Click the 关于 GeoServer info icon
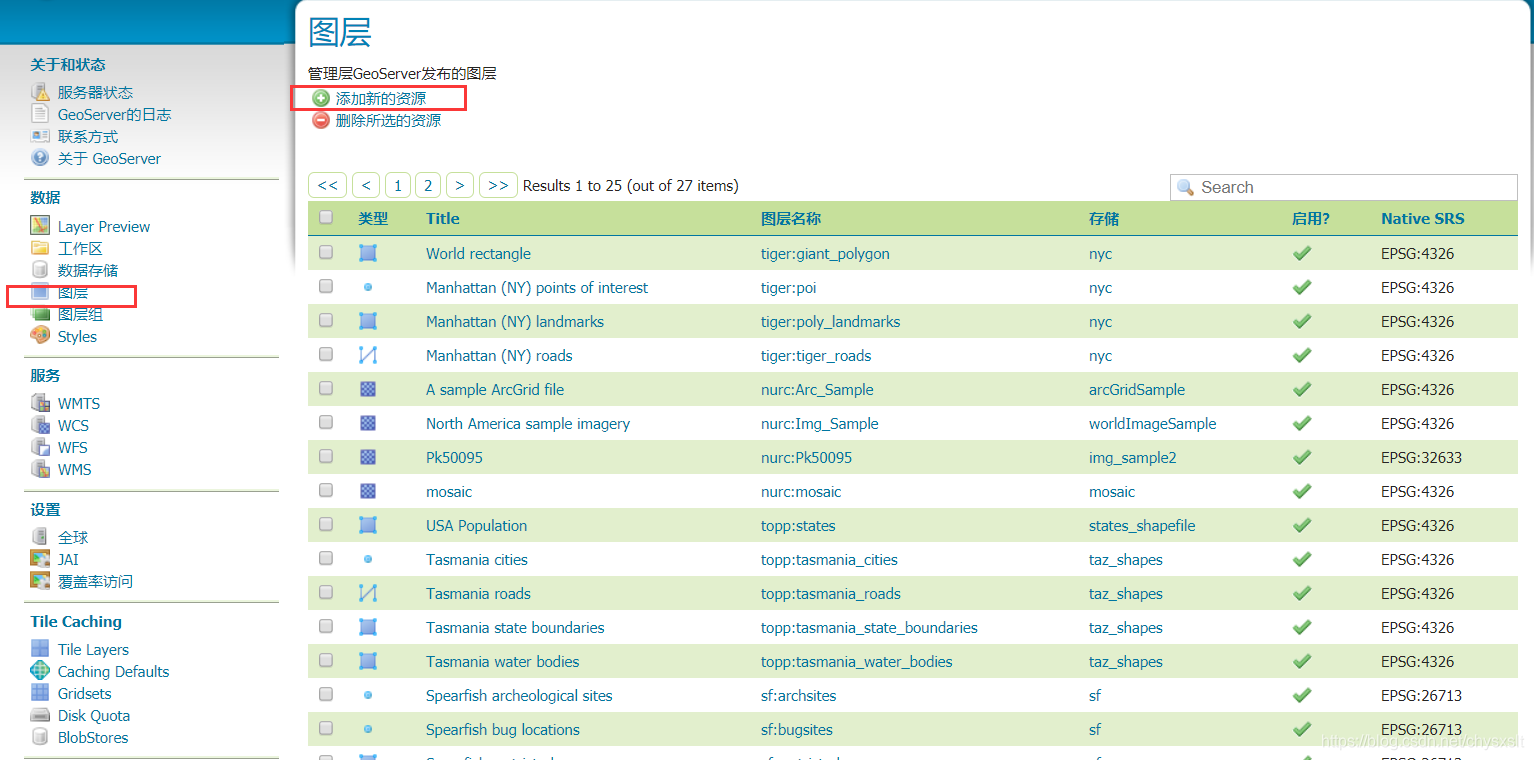Viewport: 1534px width, 760px height. pyautogui.click(x=40, y=158)
